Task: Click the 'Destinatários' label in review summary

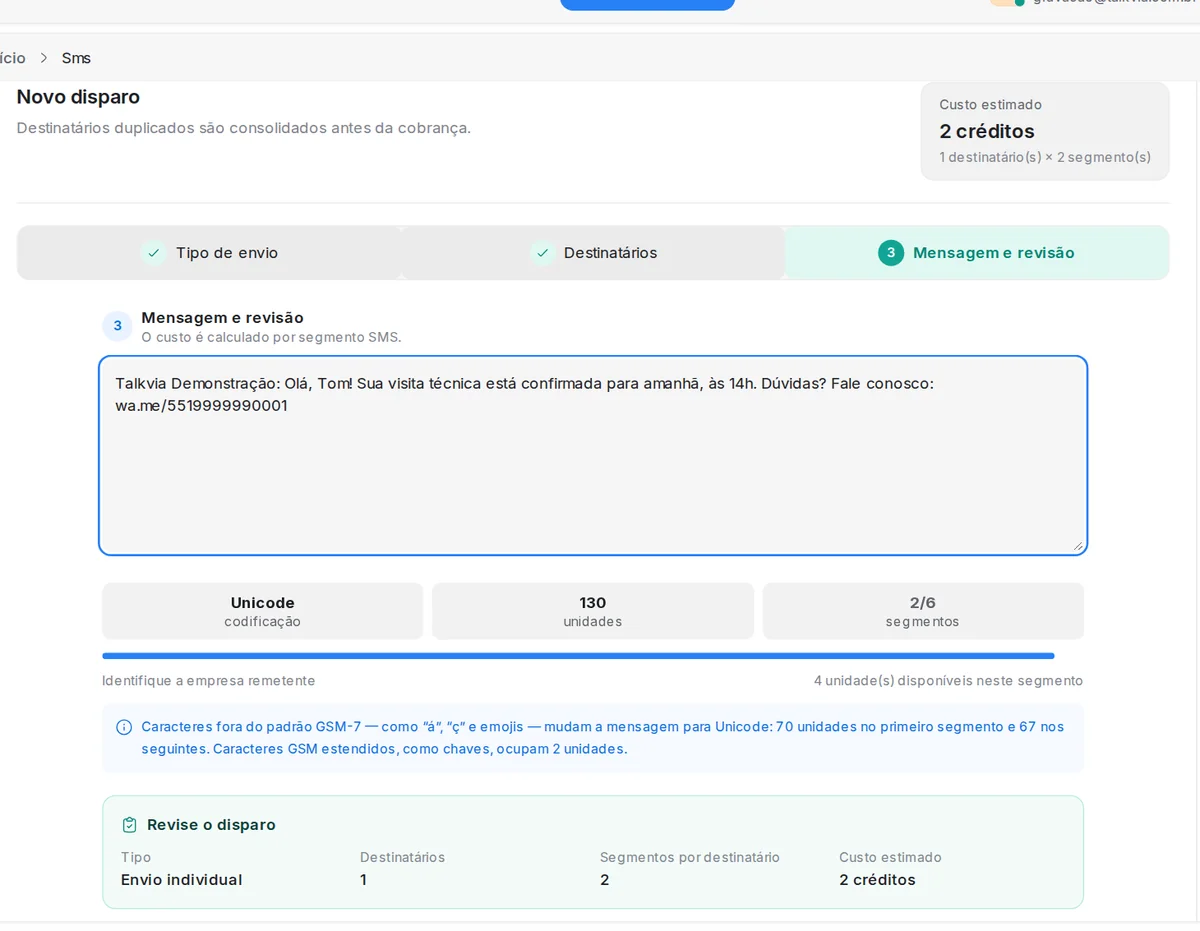Action: pyautogui.click(x=402, y=857)
